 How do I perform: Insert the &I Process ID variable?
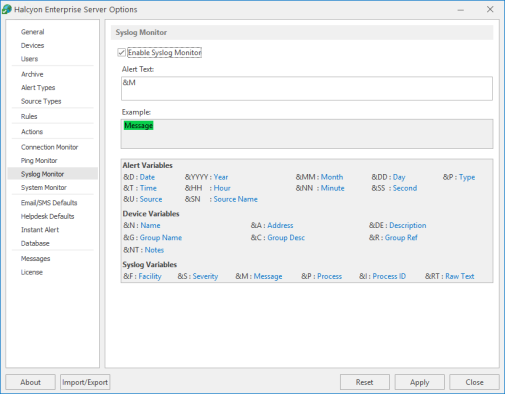coord(389,276)
